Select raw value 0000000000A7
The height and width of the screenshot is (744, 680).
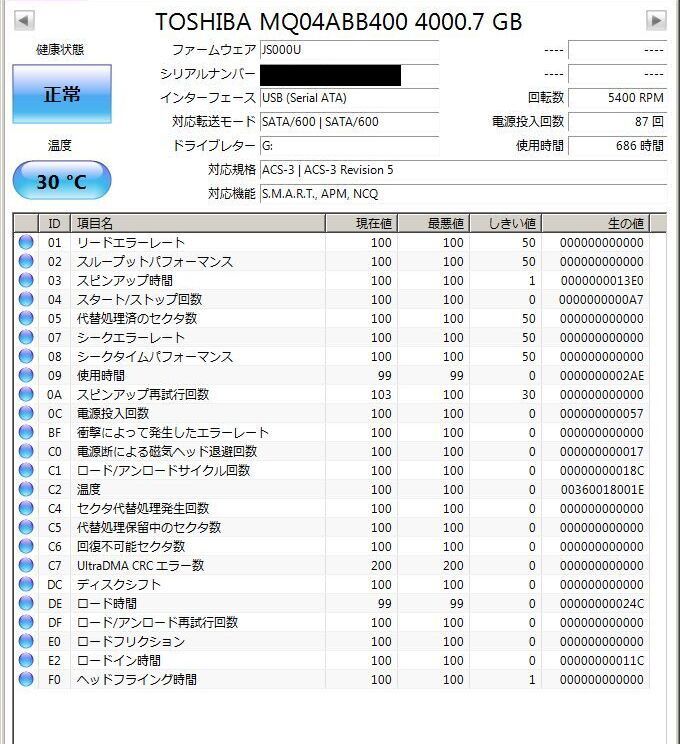601,300
